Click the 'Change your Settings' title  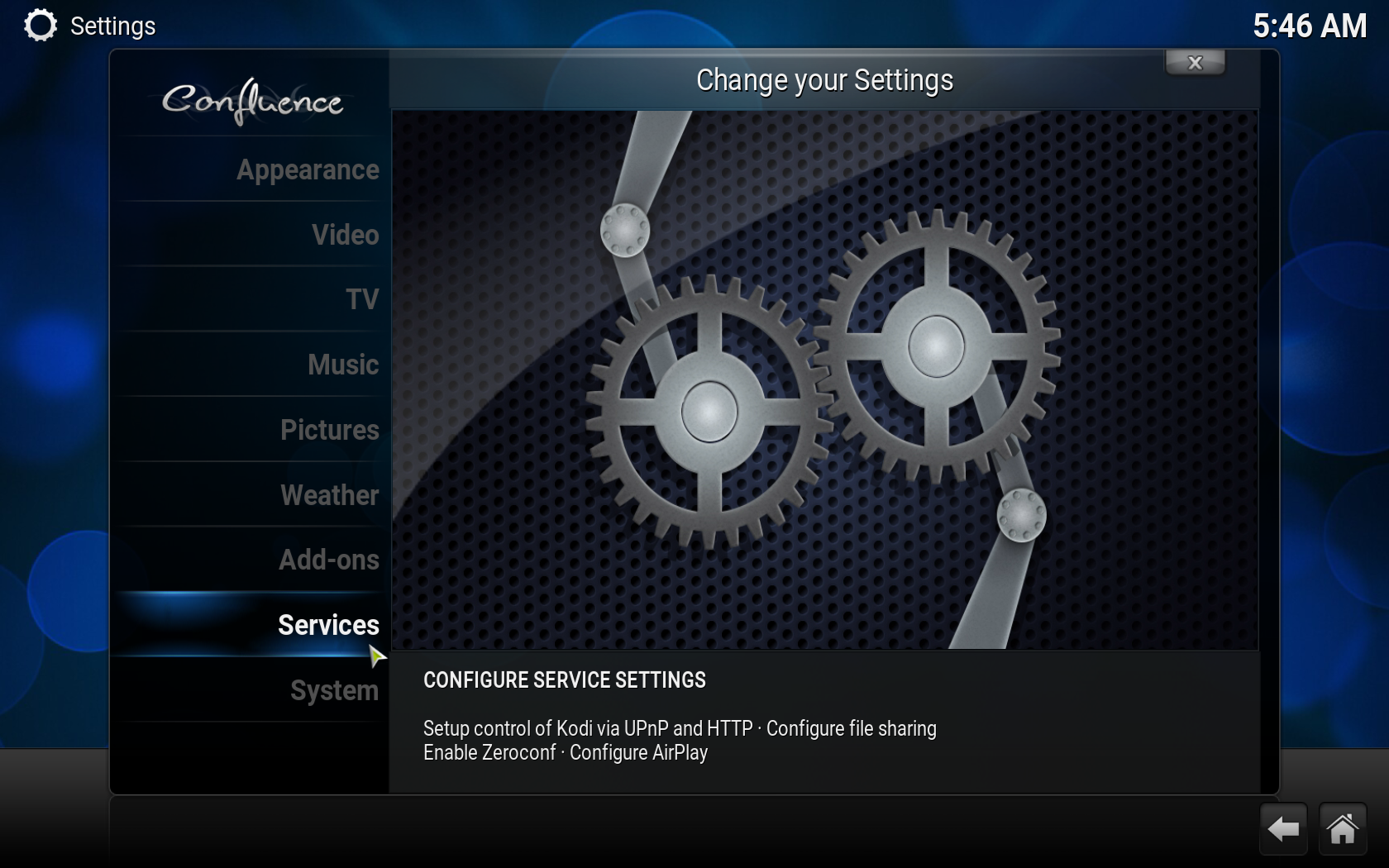pos(824,80)
